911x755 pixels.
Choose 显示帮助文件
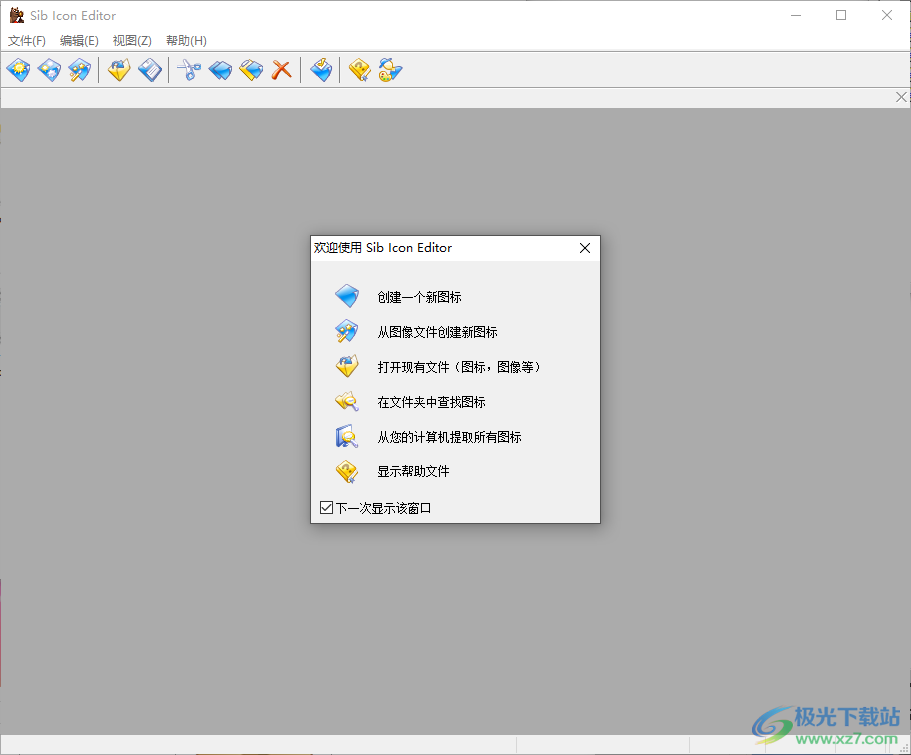pyautogui.click(x=413, y=471)
